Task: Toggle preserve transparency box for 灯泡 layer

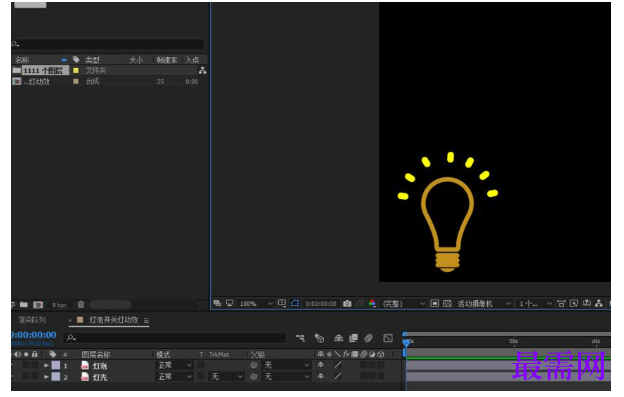Action: point(201,365)
